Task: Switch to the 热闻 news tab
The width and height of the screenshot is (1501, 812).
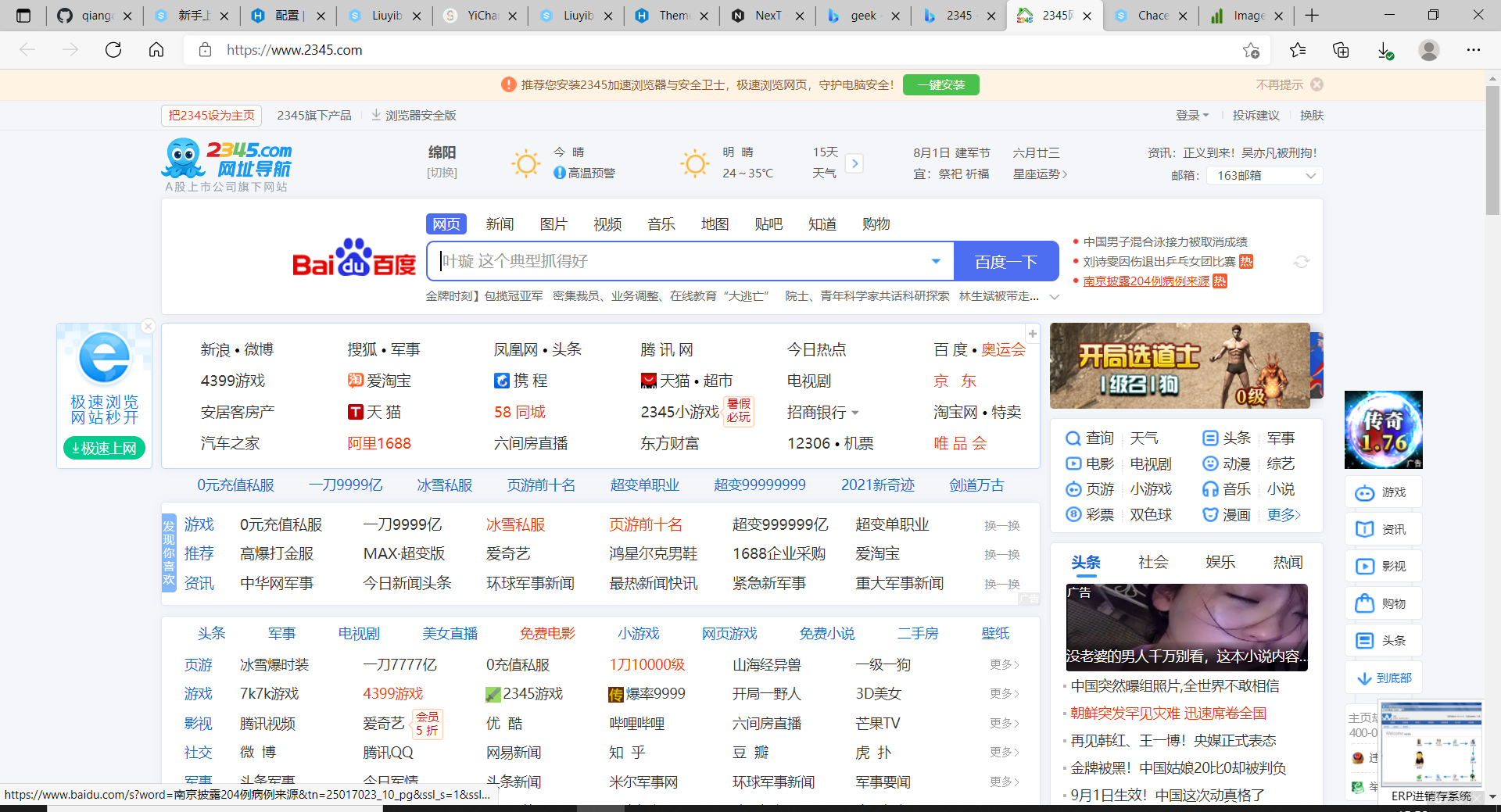Action: pos(1288,562)
